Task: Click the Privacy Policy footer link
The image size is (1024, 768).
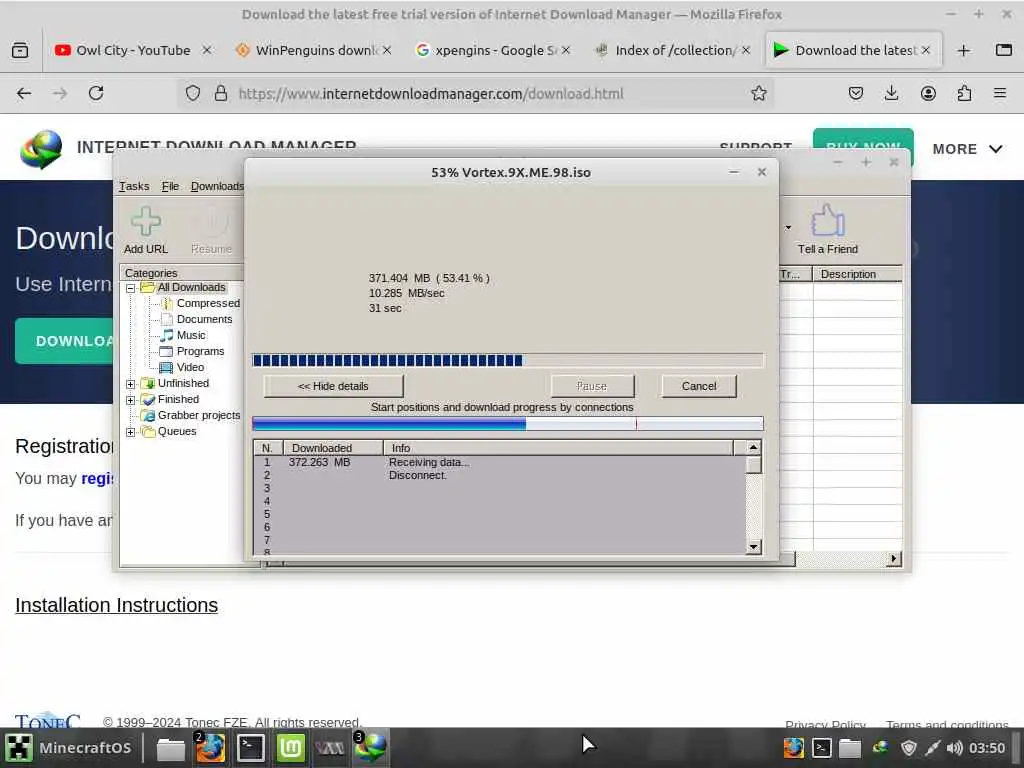Action: coord(825,724)
